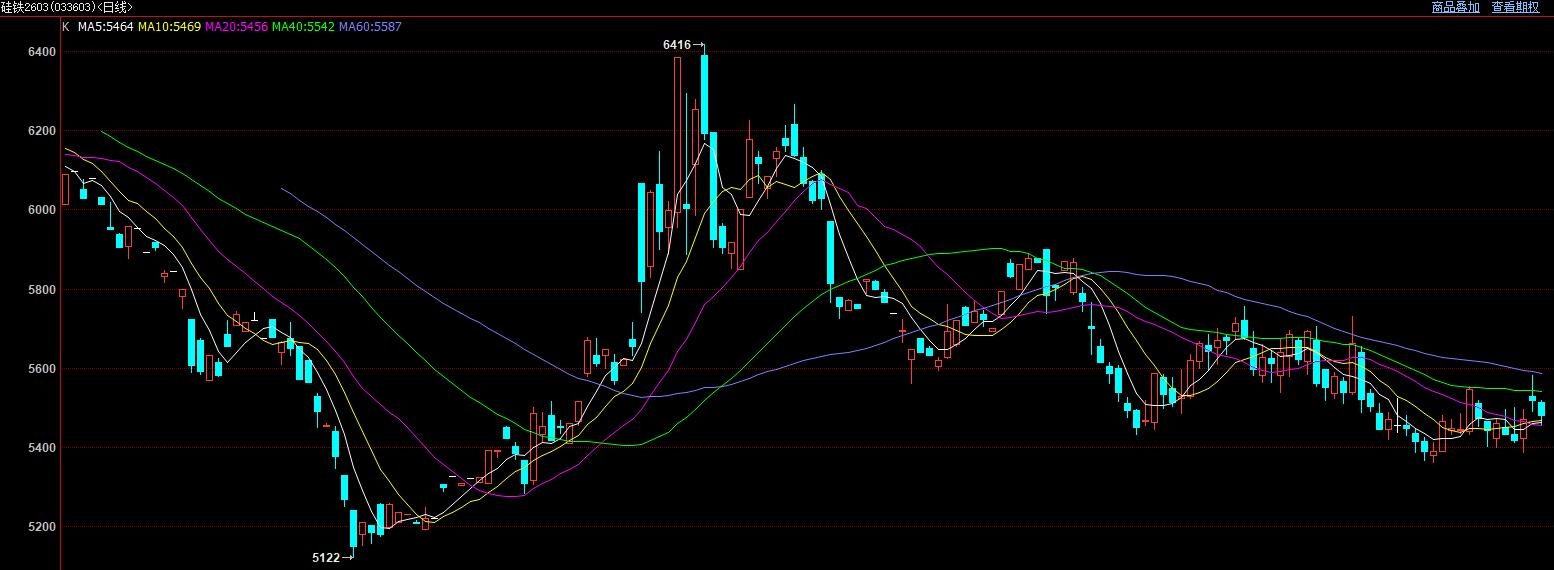
Task: Click the 5600 price axis label
Action: tap(42, 369)
